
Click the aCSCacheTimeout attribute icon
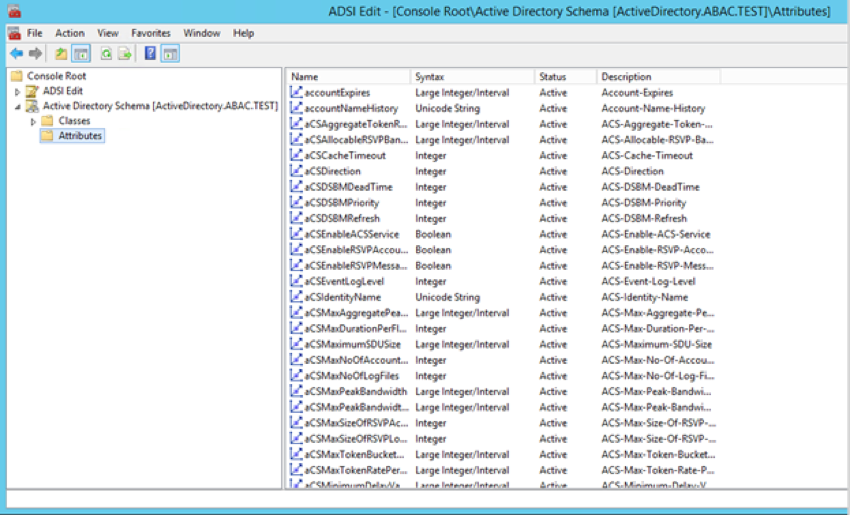(x=297, y=155)
